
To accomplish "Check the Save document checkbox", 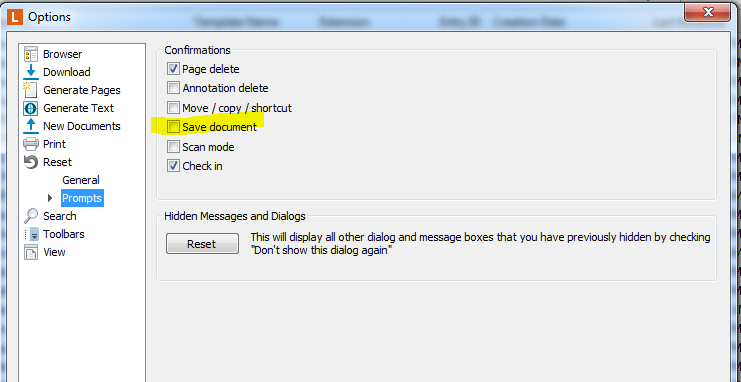I will 173,127.
